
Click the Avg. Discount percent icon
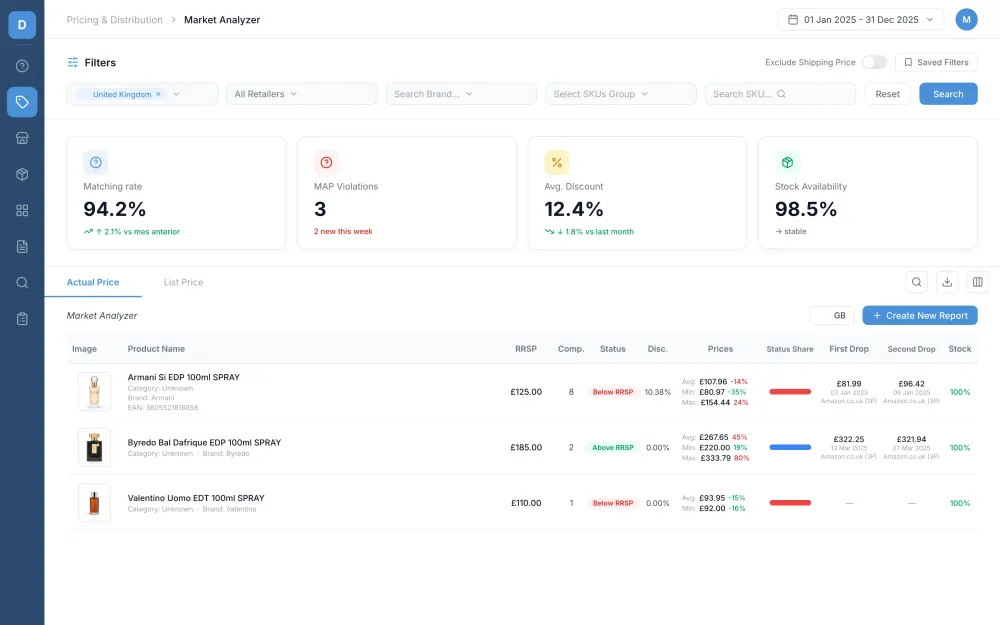tap(557, 163)
